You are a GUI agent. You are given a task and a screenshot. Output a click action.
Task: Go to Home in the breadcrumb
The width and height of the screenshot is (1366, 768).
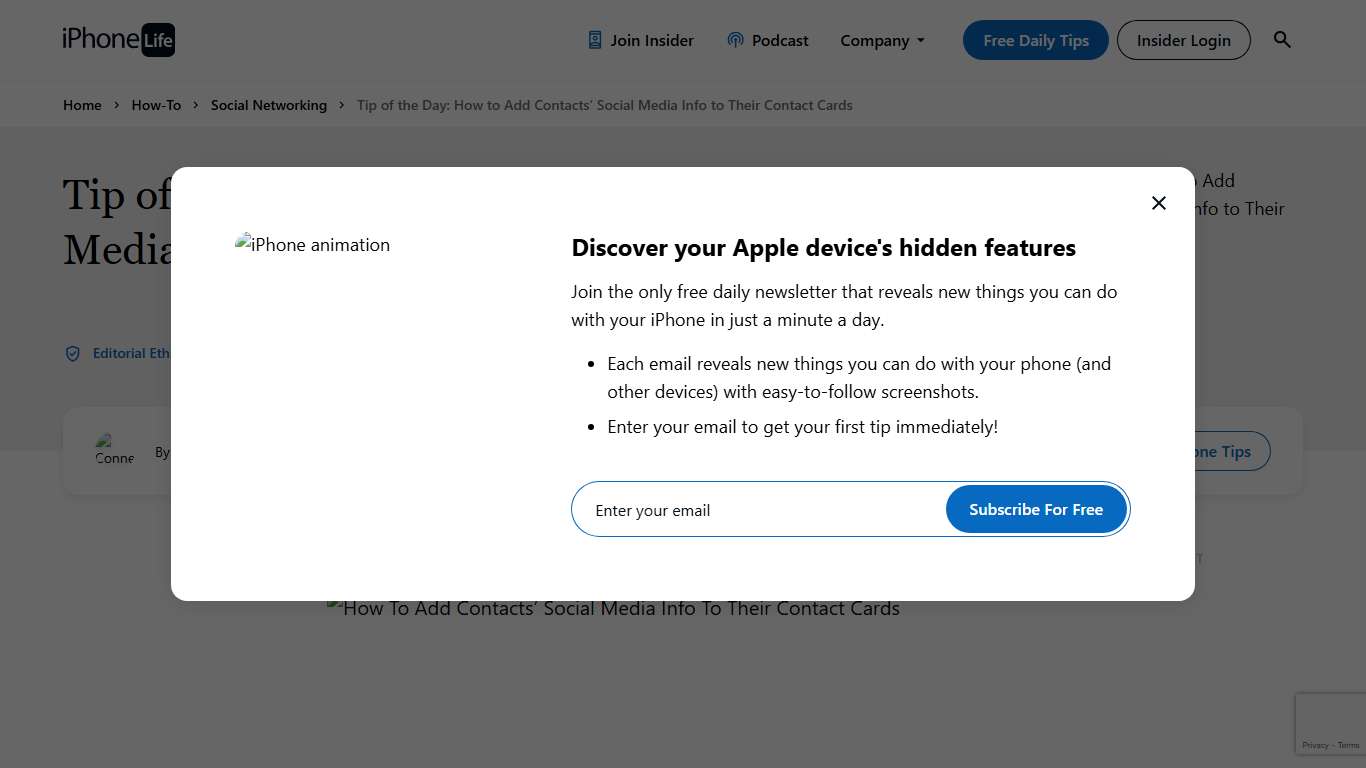[82, 105]
